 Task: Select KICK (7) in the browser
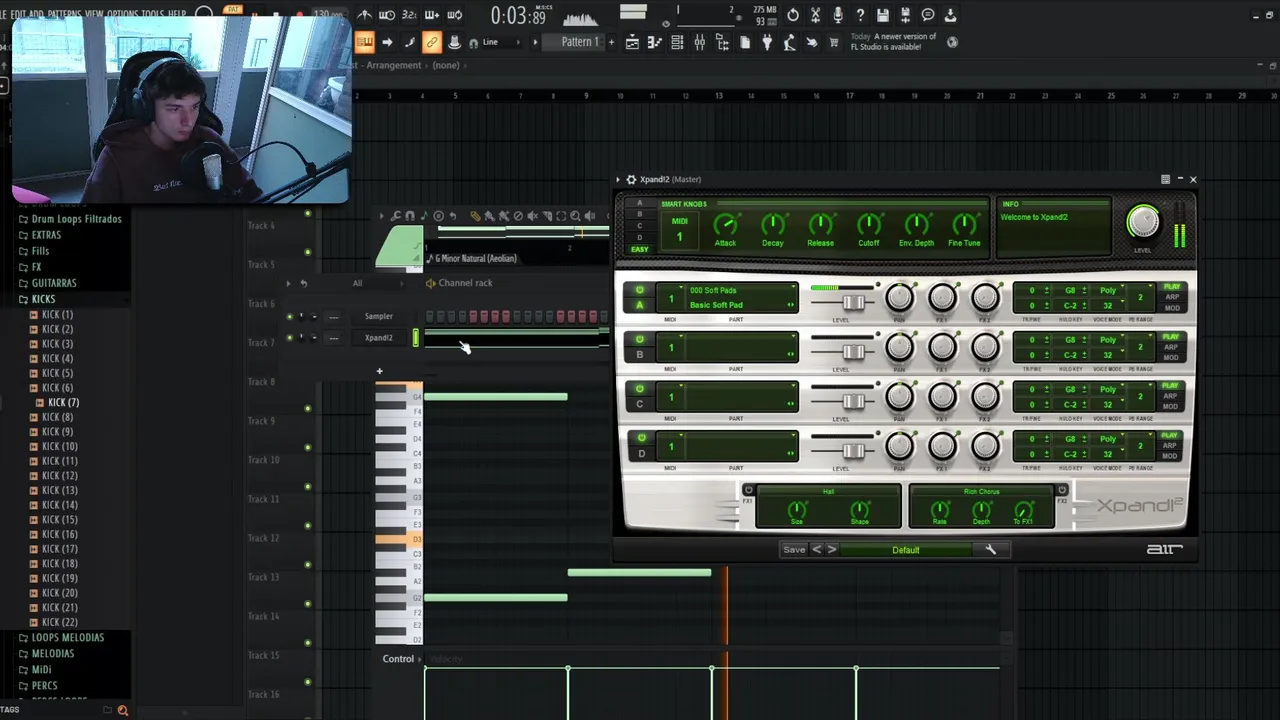(x=63, y=402)
